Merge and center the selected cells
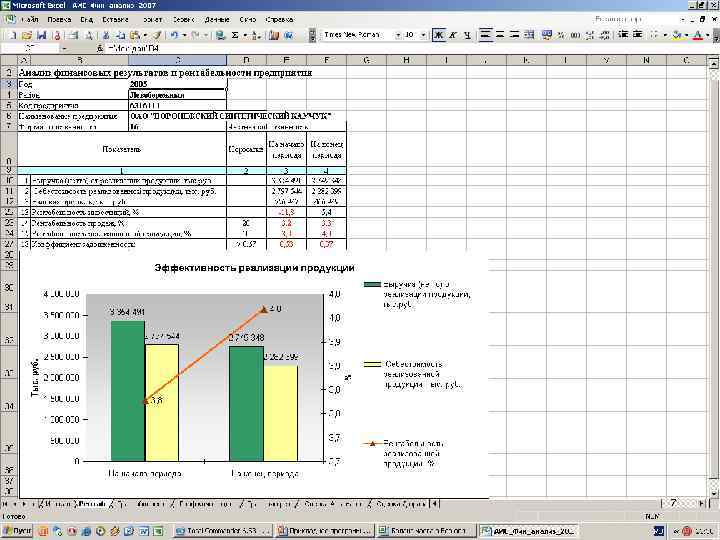Screen dimensions: 720x540 click(529, 35)
